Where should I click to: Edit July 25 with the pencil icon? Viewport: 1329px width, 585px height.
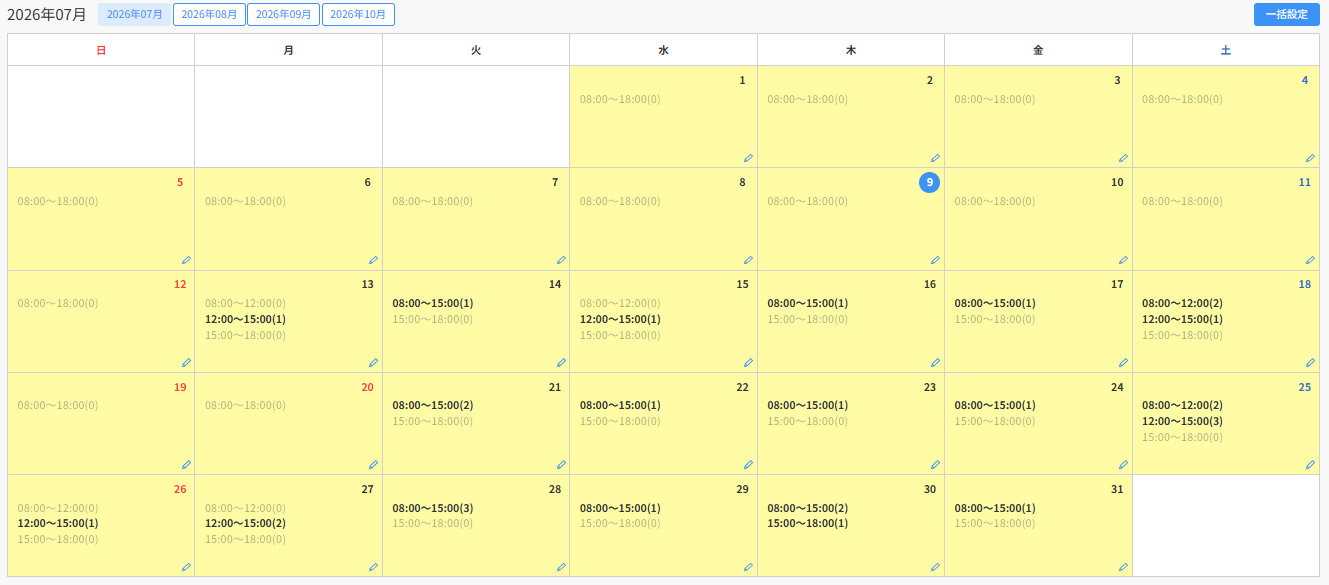tap(1310, 465)
